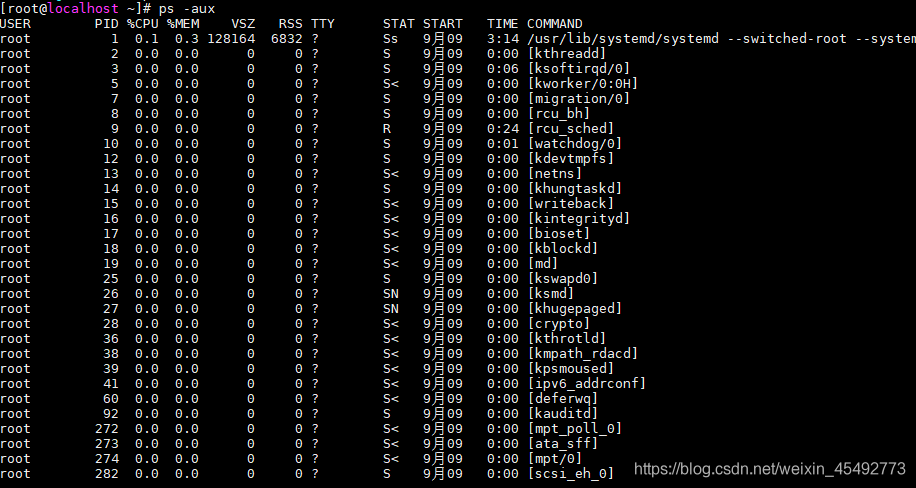This screenshot has width=916, height=488.
Task: Click the [kswapd0] process name
Action: click(563, 279)
